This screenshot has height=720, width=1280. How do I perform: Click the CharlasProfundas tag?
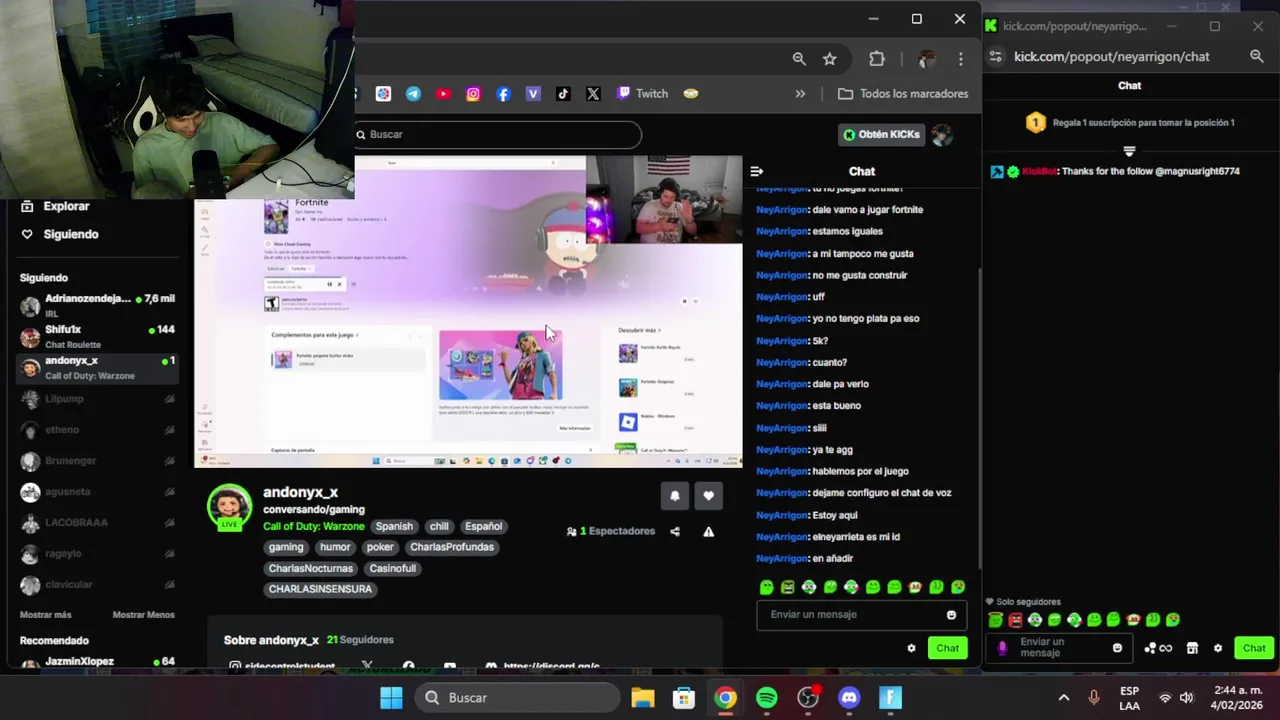pos(452,547)
